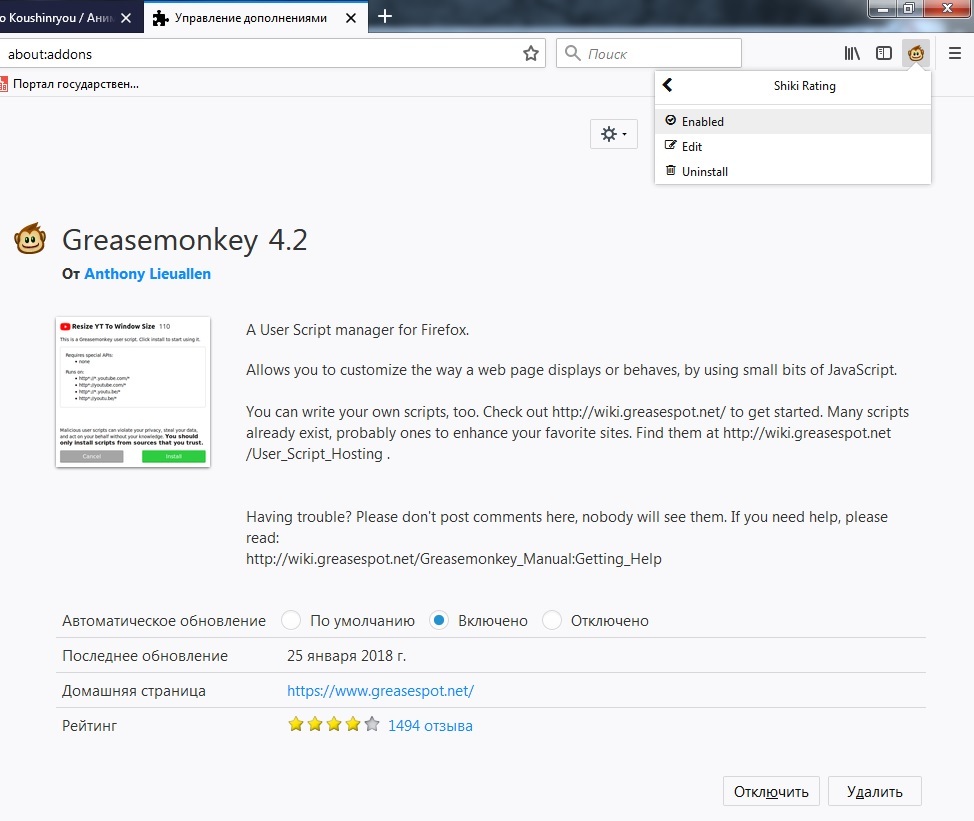Select the Включено auto-update option
Screen dimensions: 974x821
(x=438, y=621)
